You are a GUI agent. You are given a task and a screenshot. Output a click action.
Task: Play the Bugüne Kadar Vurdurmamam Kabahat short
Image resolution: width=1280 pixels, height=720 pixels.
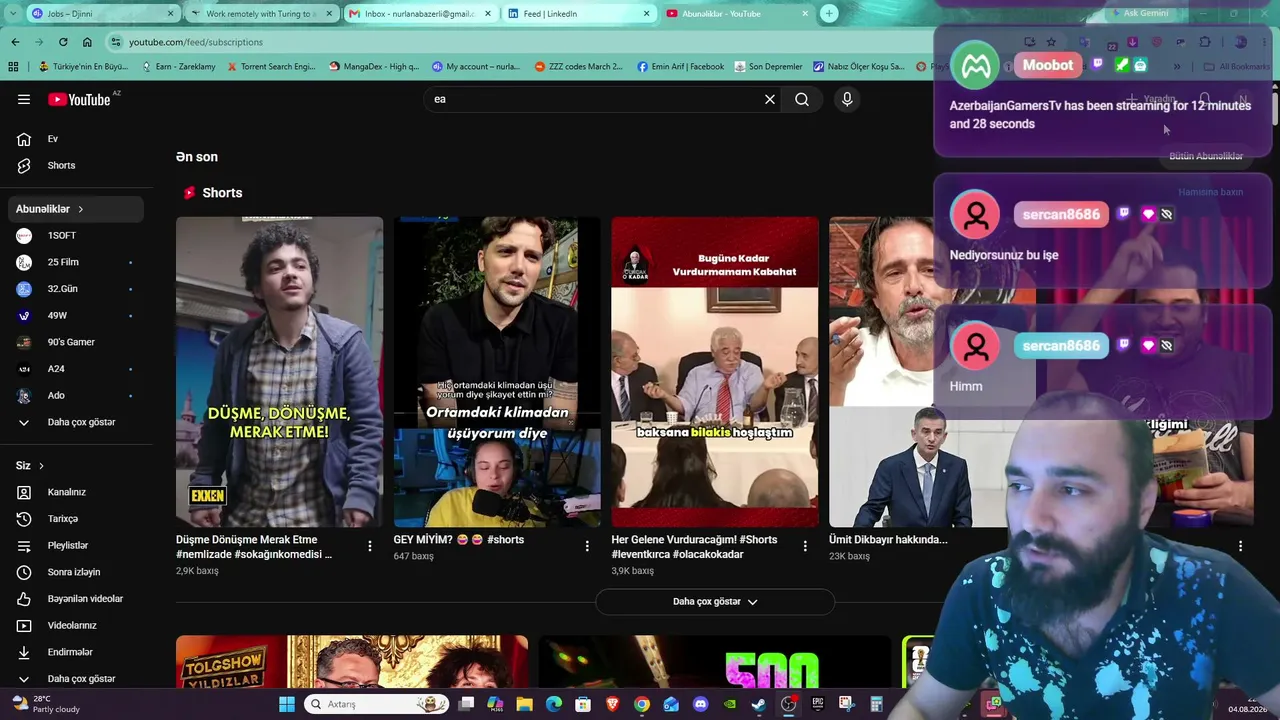[715, 372]
